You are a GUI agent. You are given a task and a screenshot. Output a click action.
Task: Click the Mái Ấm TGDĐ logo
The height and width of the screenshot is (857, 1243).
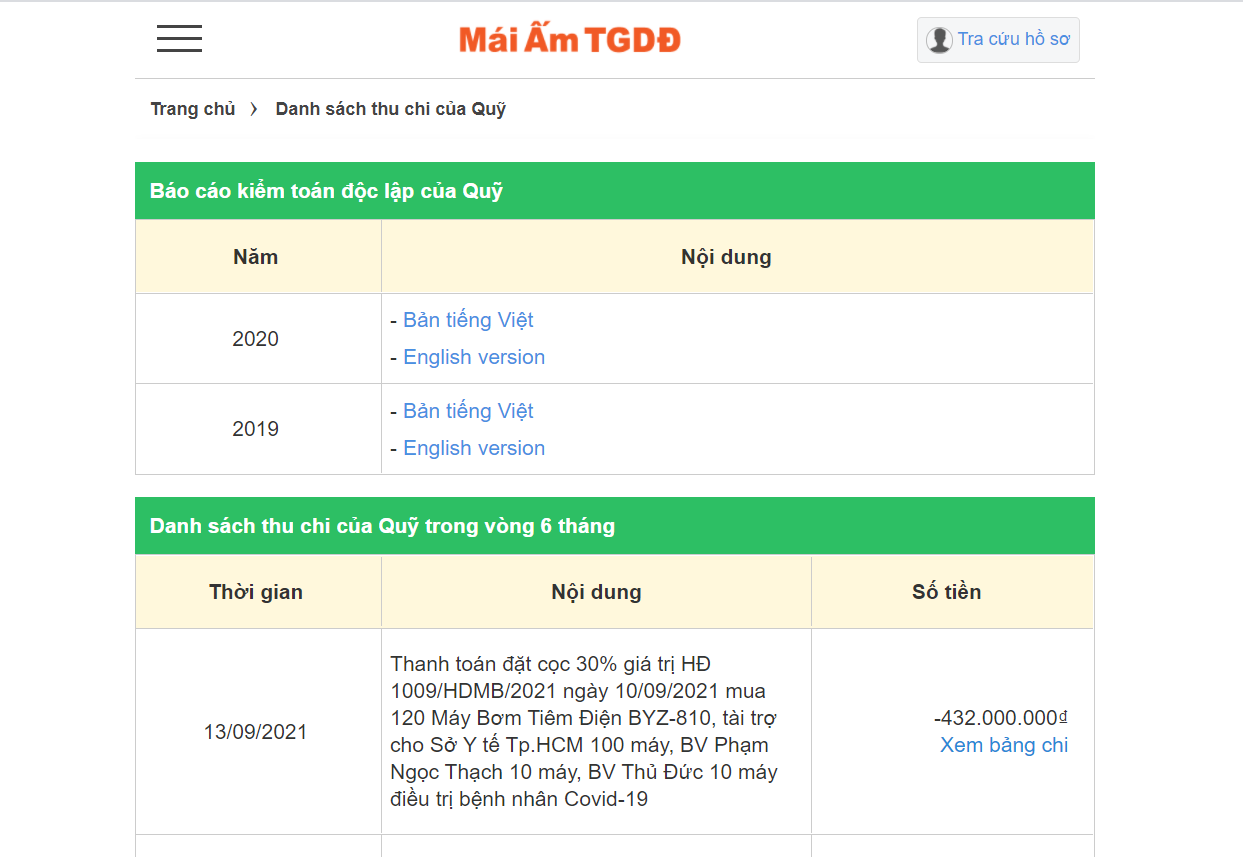click(568, 39)
